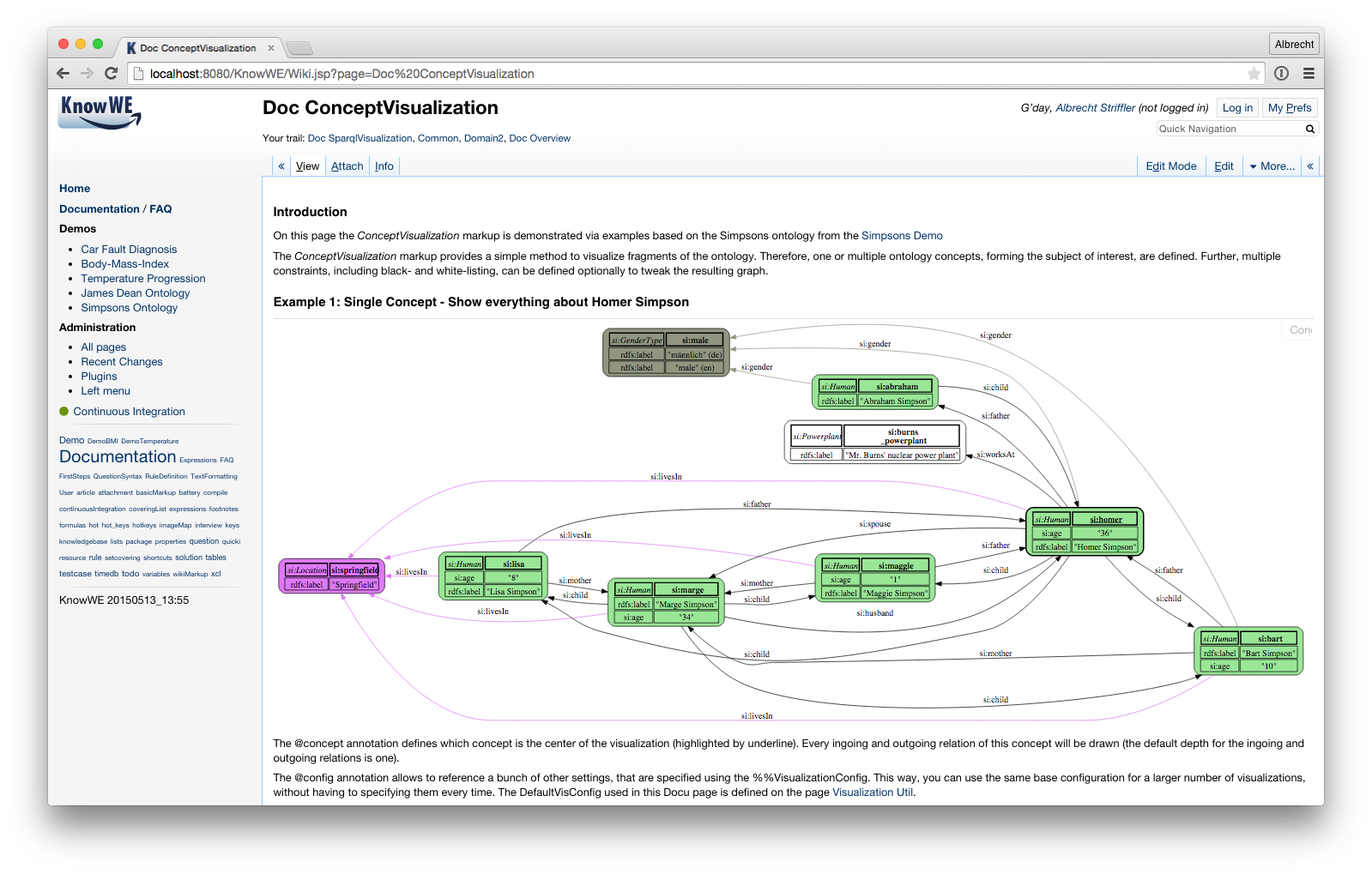Viewport: 1372px width, 874px height.
Task: Open Body-Mass-Index demo
Action: pos(125,264)
